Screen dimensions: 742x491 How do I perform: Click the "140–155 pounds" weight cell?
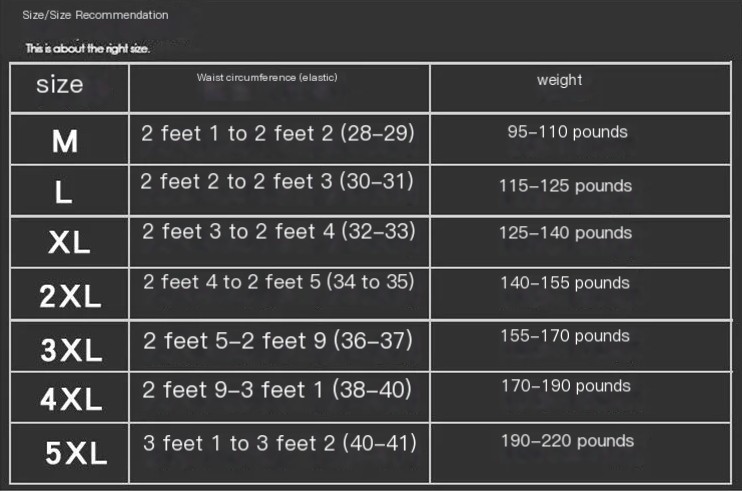point(565,283)
